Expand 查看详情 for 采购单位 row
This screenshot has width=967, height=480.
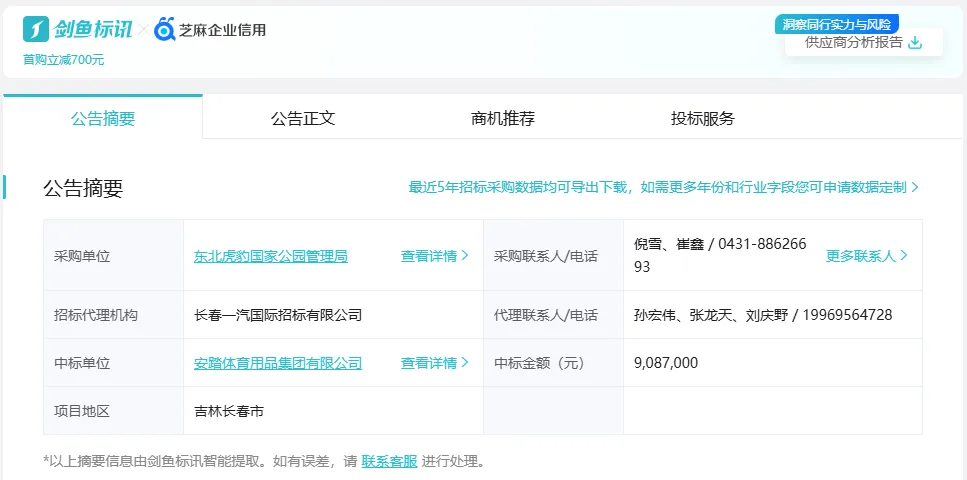(434, 256)
